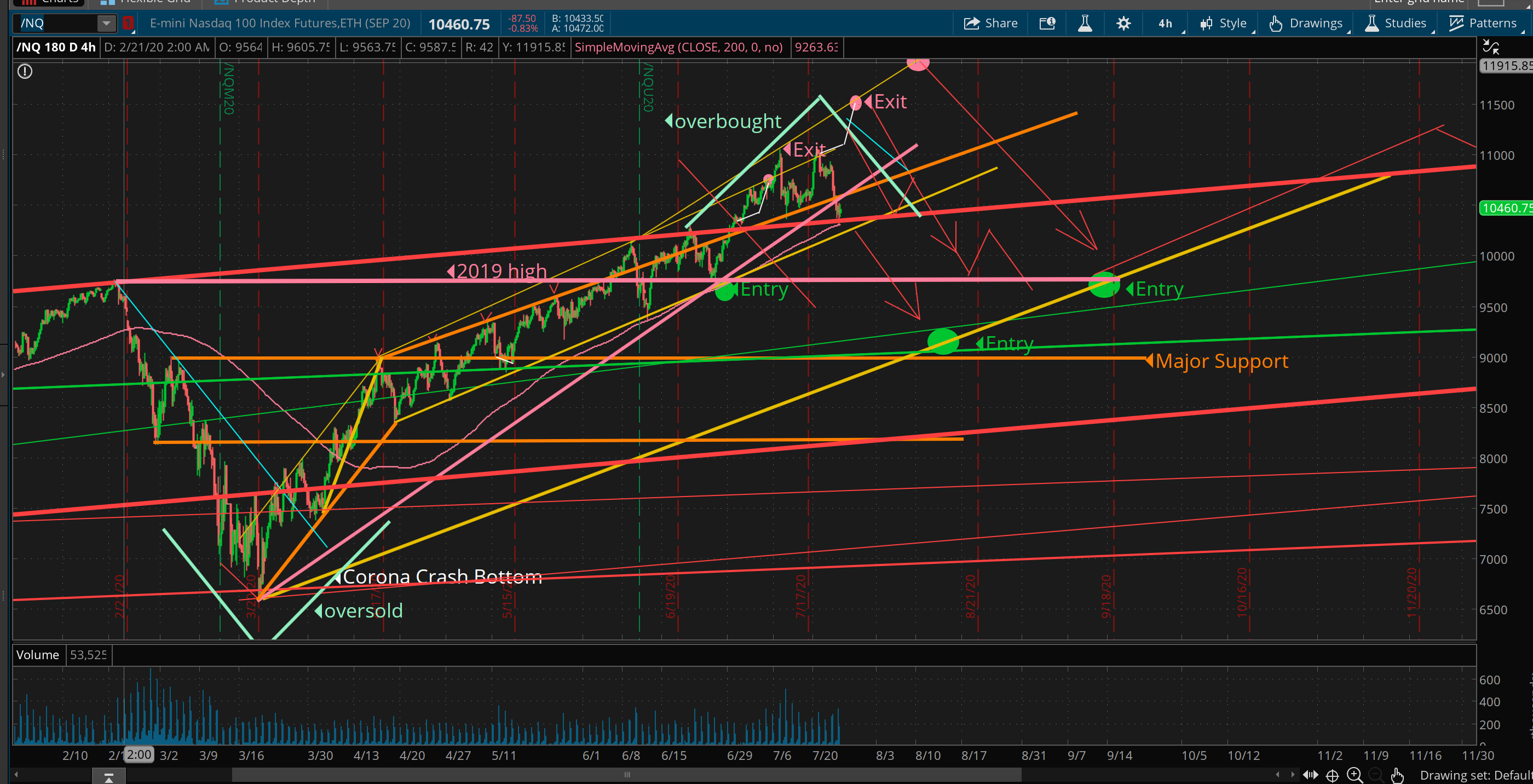Viewport: 1533px width, 784px height.
Task: Open chart settings gear icon
Action: pyautogui.click(x=1123, y=23)
